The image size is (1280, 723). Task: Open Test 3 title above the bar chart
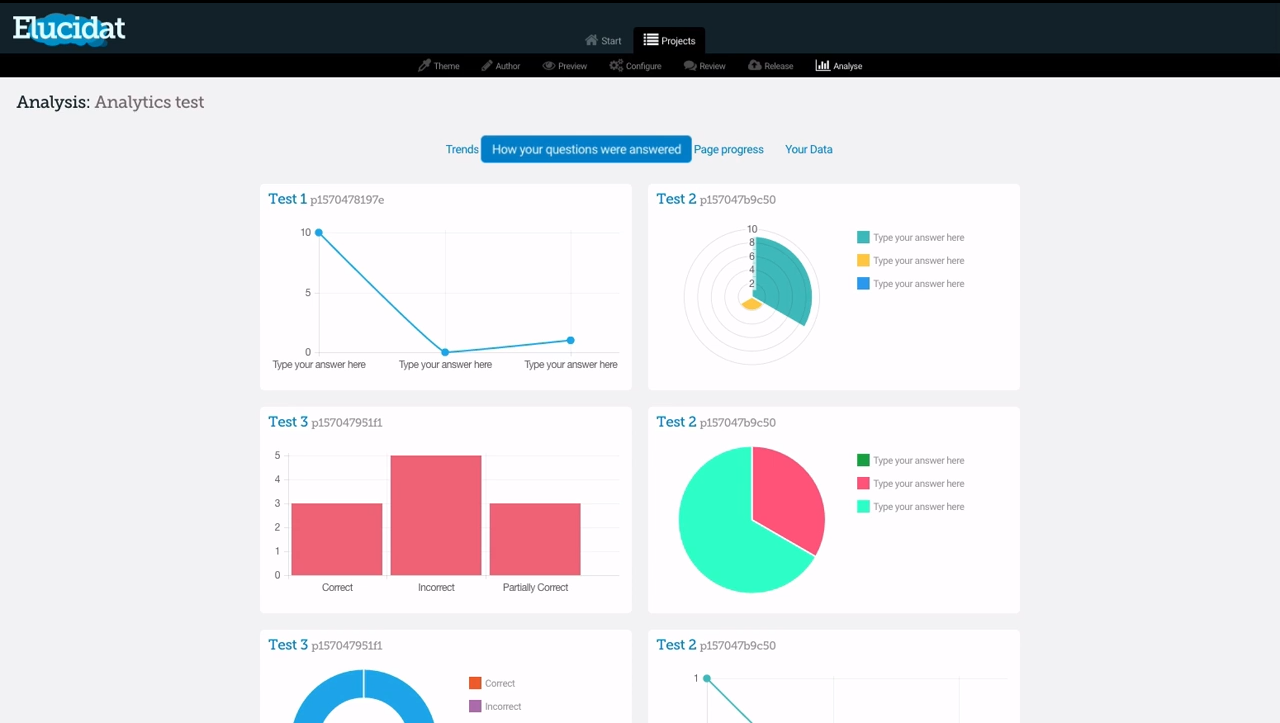point(288,422)
